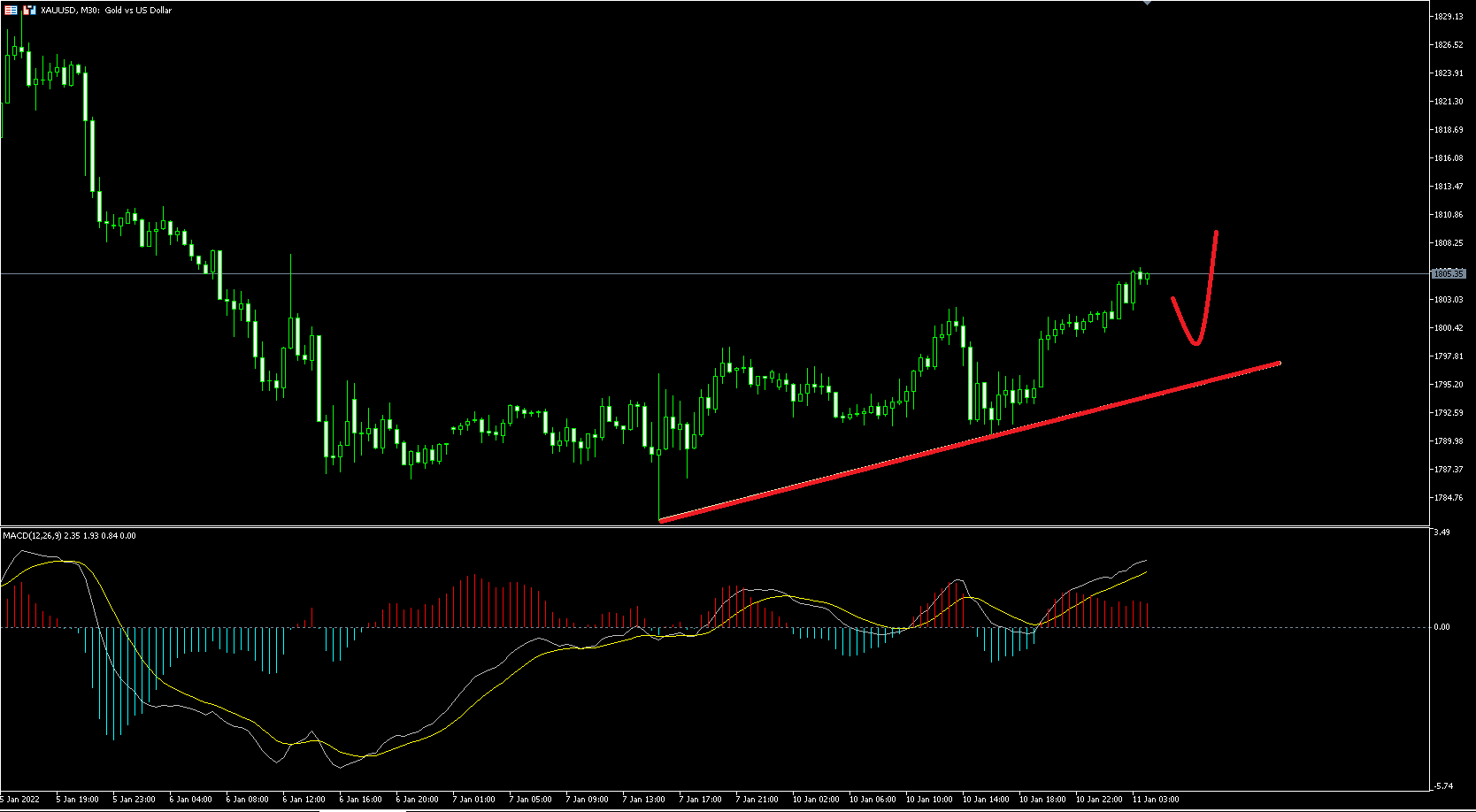This screenshot has height=812, width=1476.
Task: Click the 3.49 value on the MACD scale
Action: [1442, 532]
